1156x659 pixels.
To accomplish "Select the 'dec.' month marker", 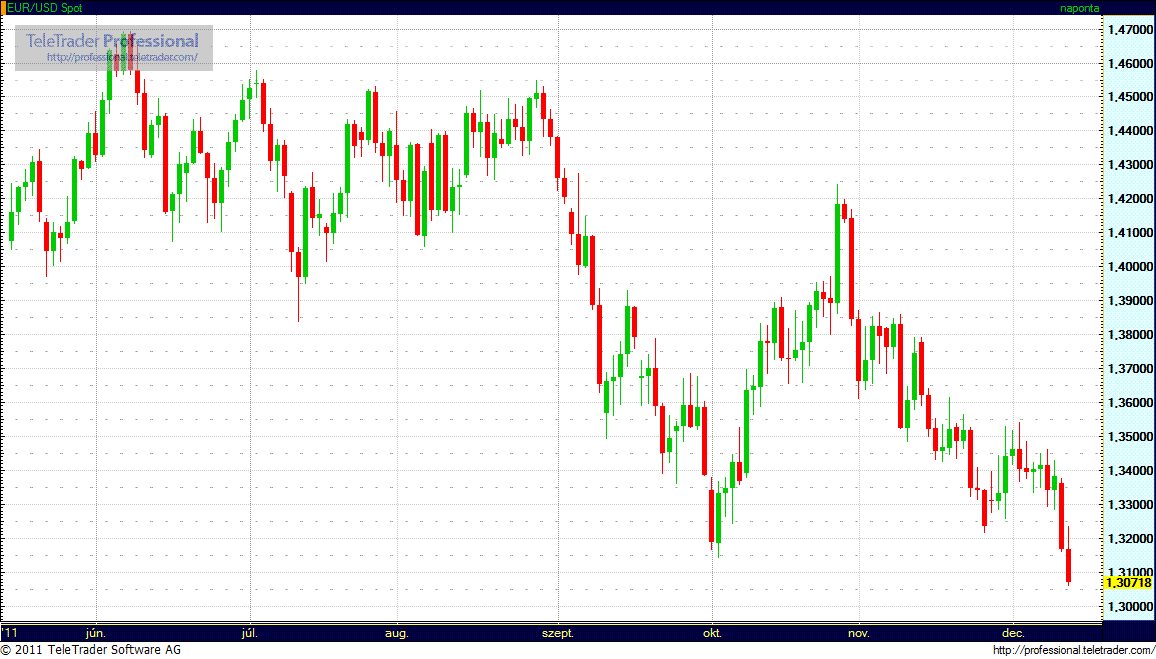I will click(x=1013, y=633).
